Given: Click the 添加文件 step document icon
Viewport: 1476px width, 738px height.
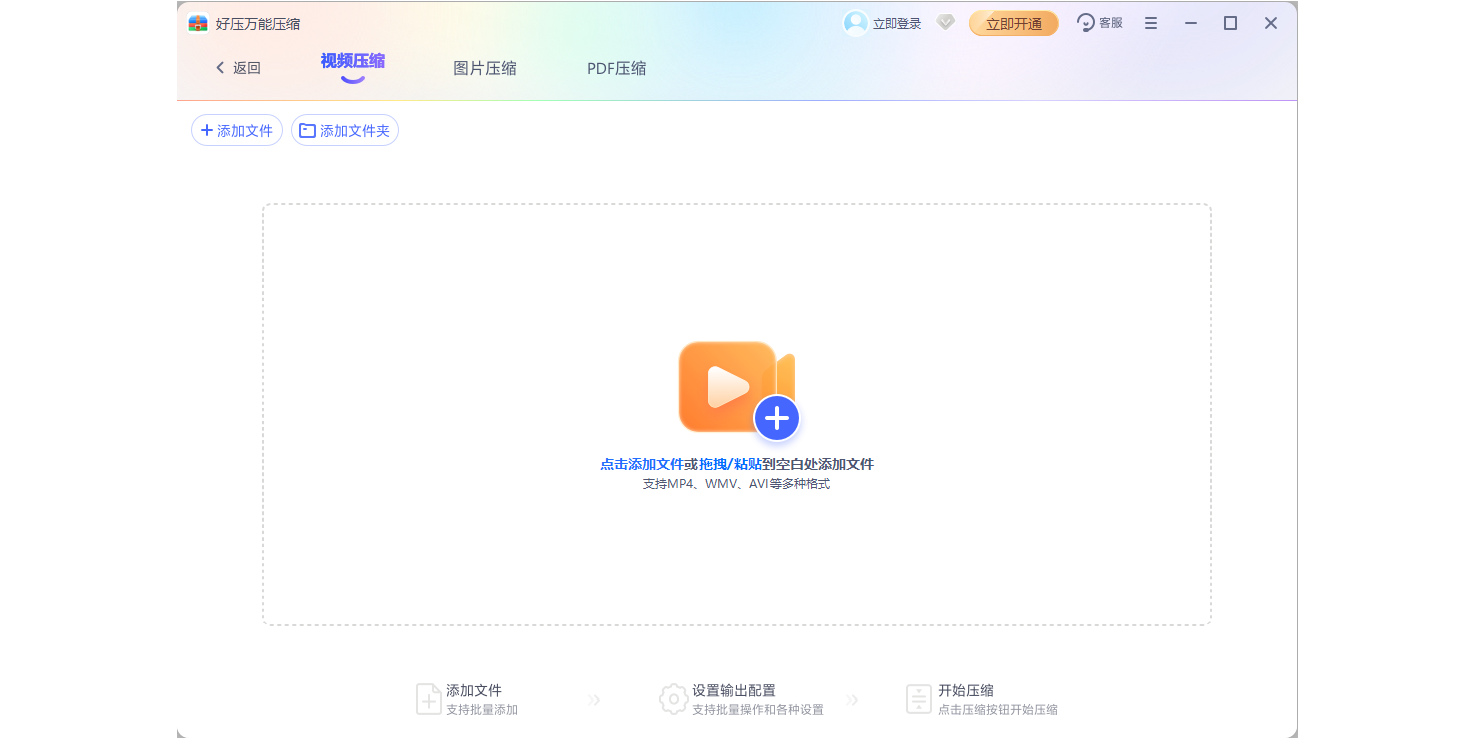Looking at the screenshot, I should click(x=428, y=699).
